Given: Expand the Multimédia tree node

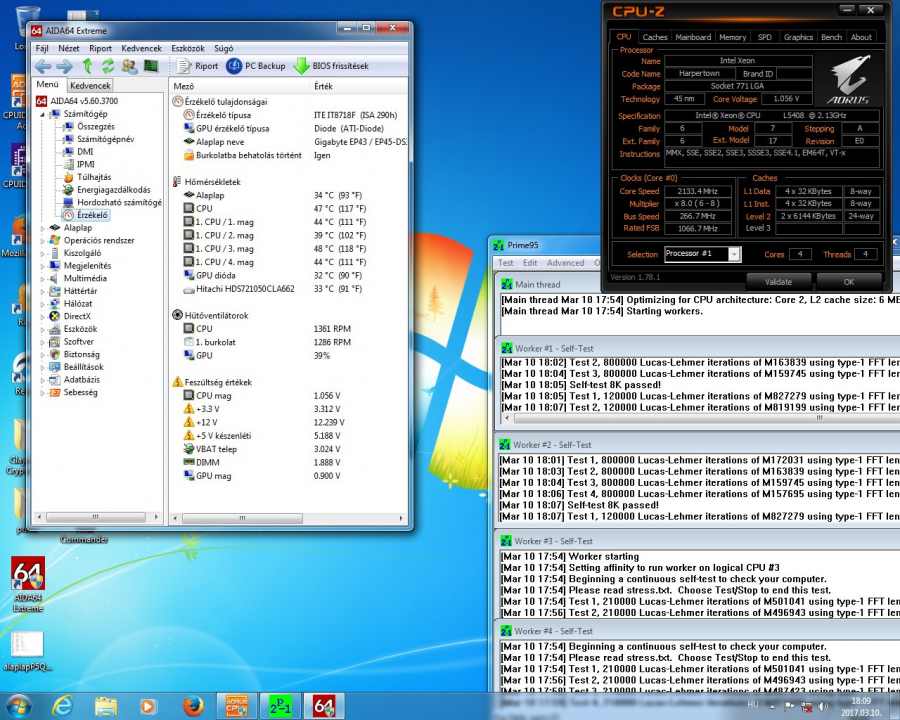Looking at the screenshot, I should [x=42, y=278].
